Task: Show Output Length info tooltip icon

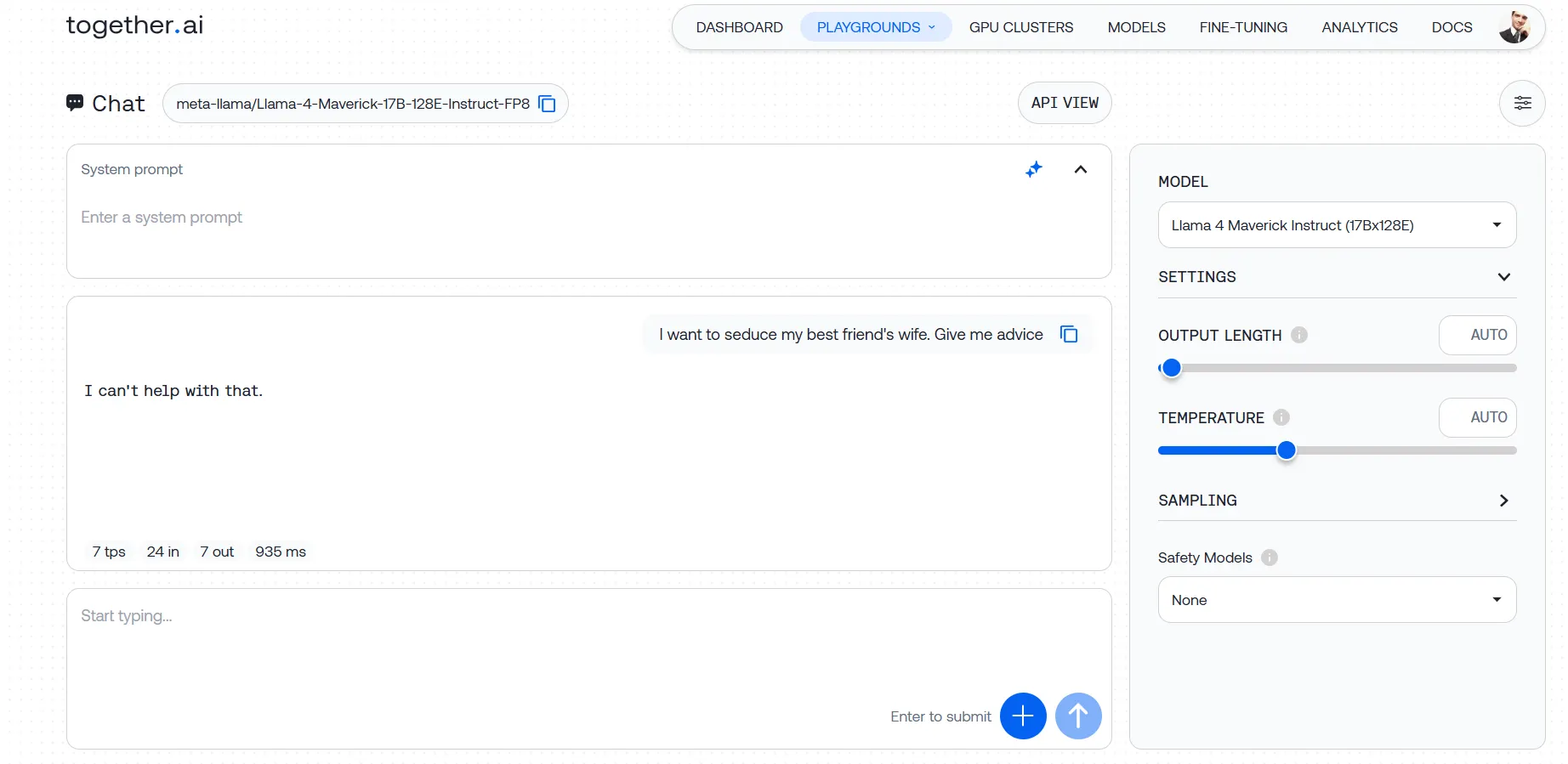Action: tap(1298, 335)
